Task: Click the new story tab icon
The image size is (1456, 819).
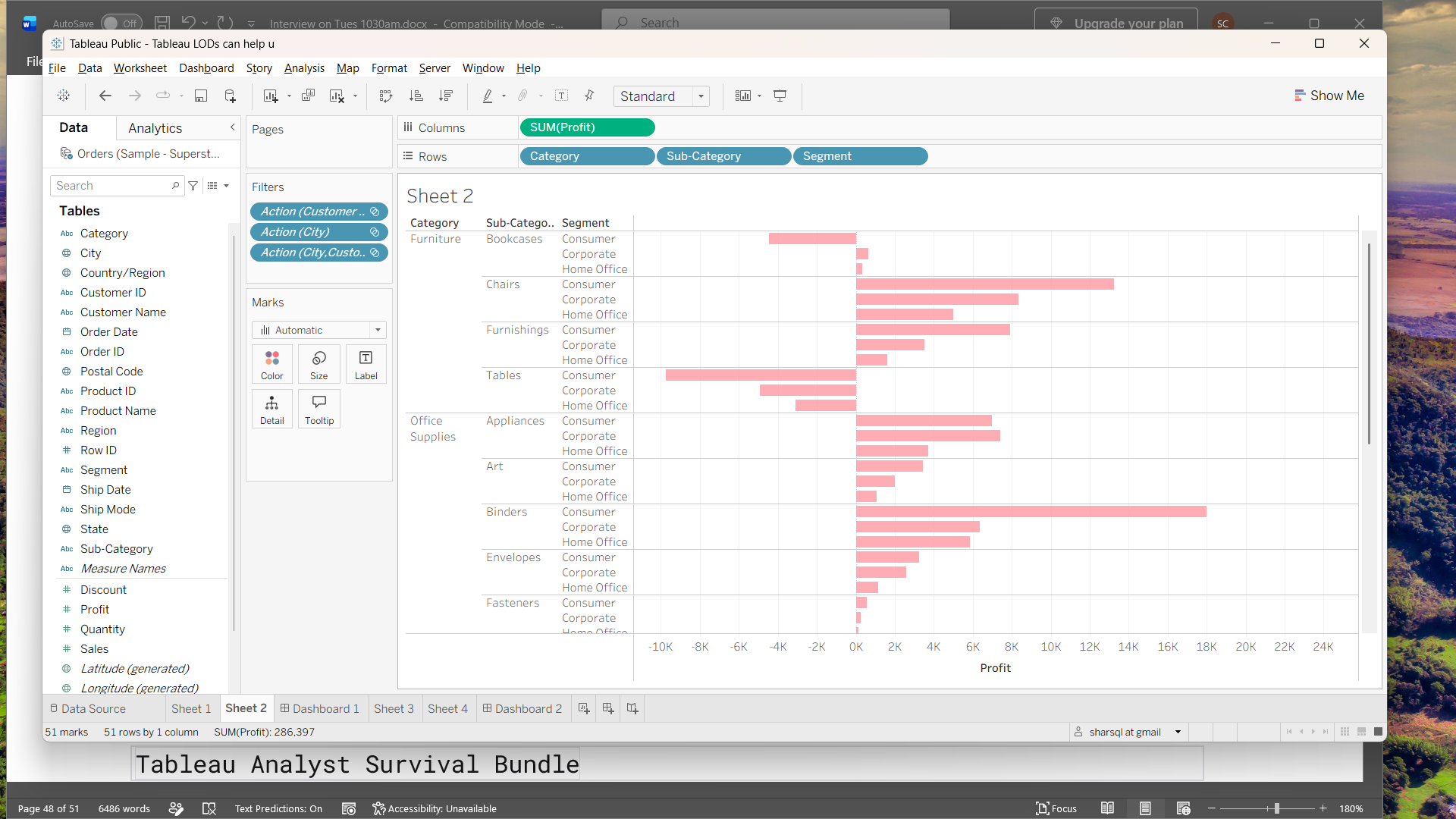Action: click(x=632, y=708)
